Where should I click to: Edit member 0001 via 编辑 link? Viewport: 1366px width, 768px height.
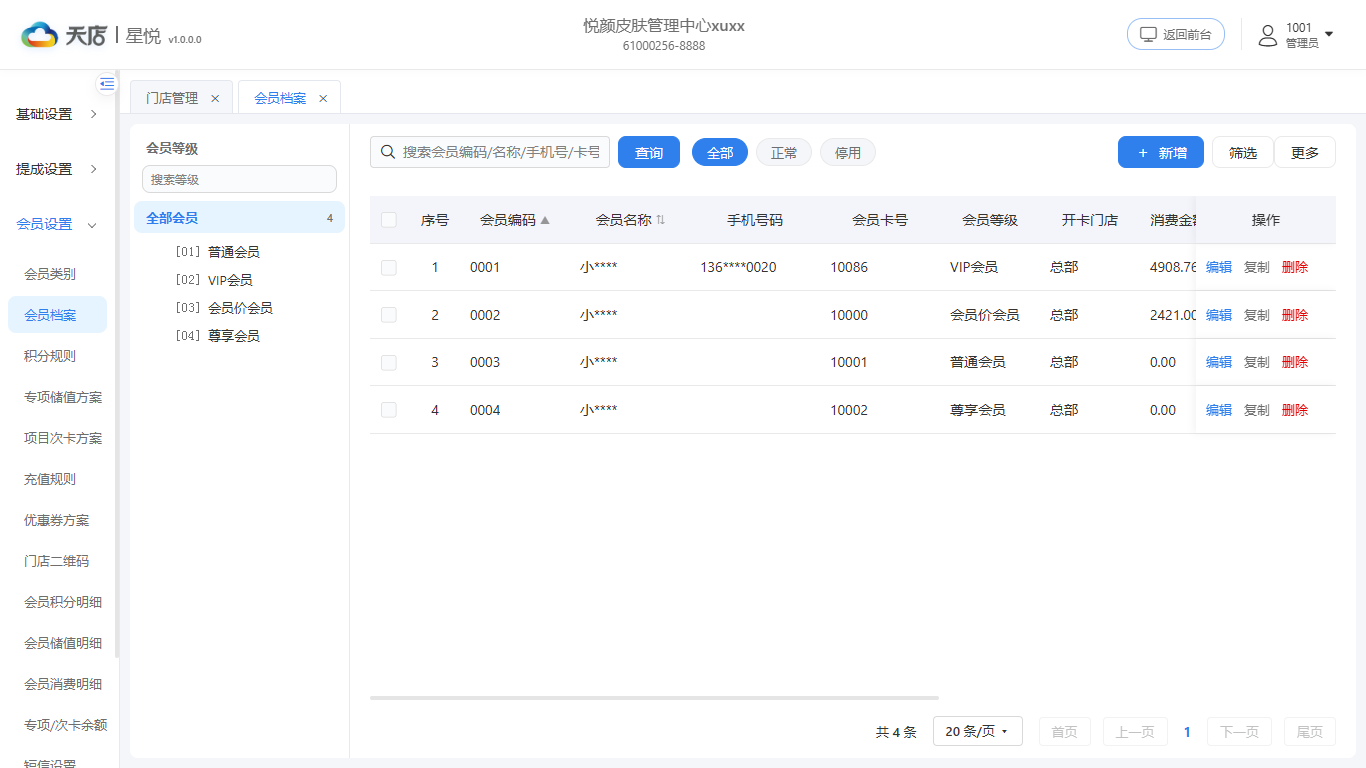coord(1219,267)
